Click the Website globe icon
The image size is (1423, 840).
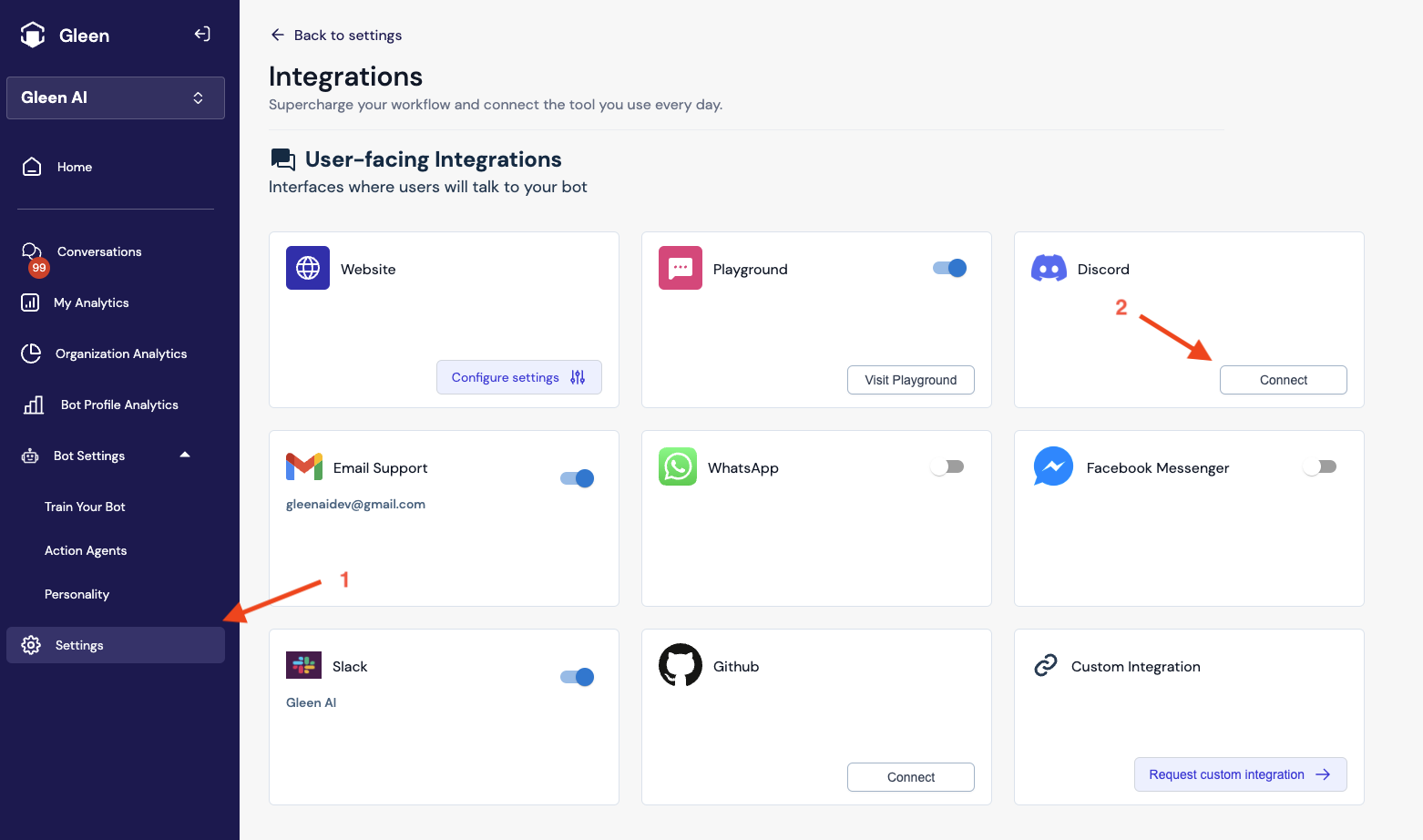[x=308, y=268]
